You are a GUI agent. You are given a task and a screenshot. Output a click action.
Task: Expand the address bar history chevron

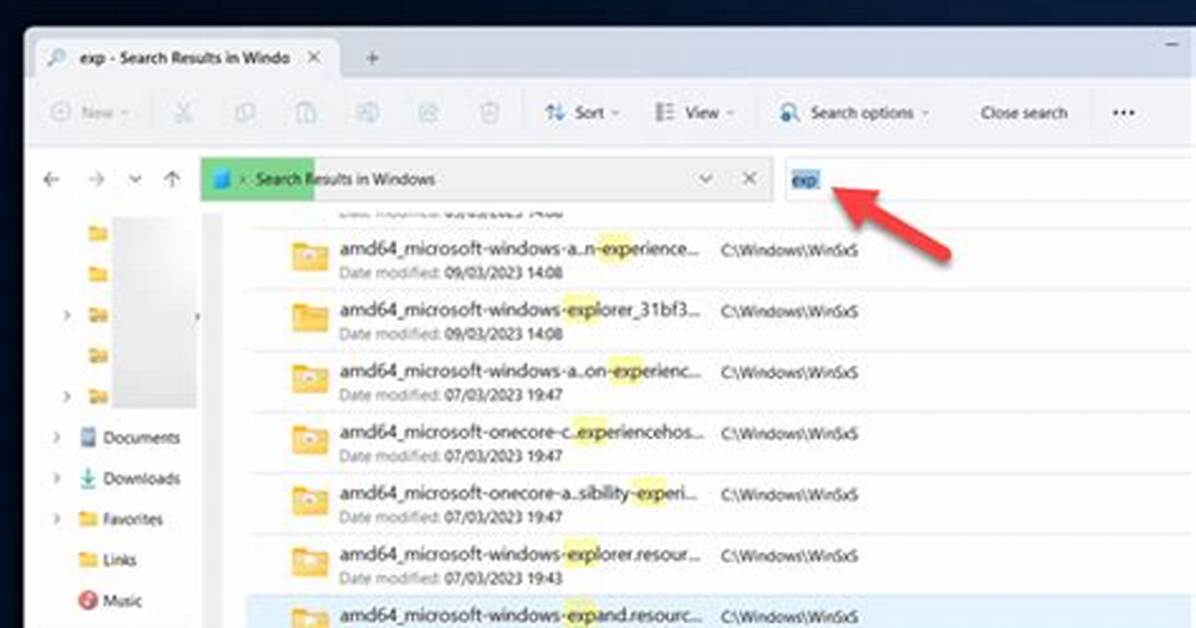(x=706, y=179)
